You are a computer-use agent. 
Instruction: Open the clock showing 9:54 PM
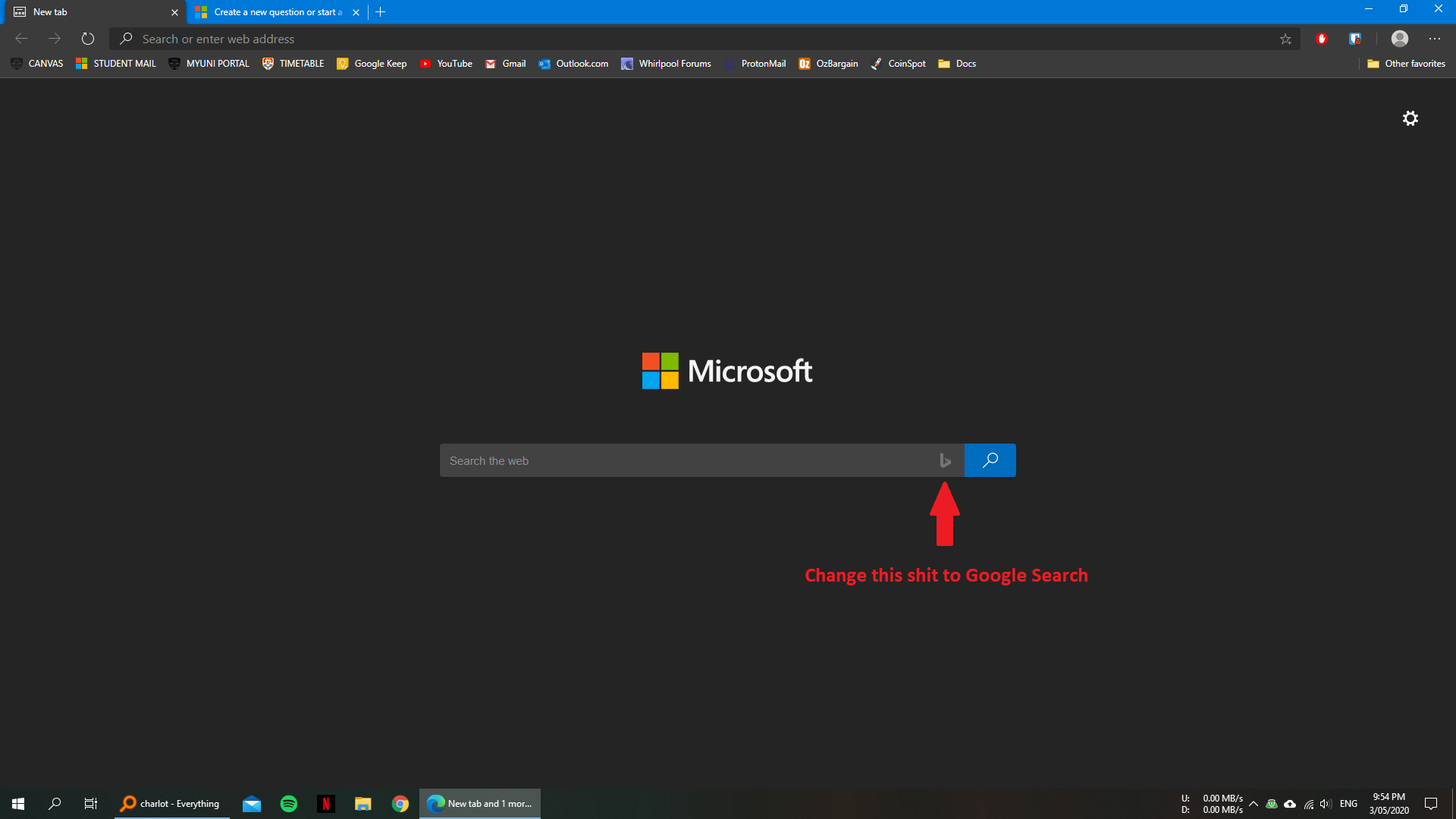1389,804
